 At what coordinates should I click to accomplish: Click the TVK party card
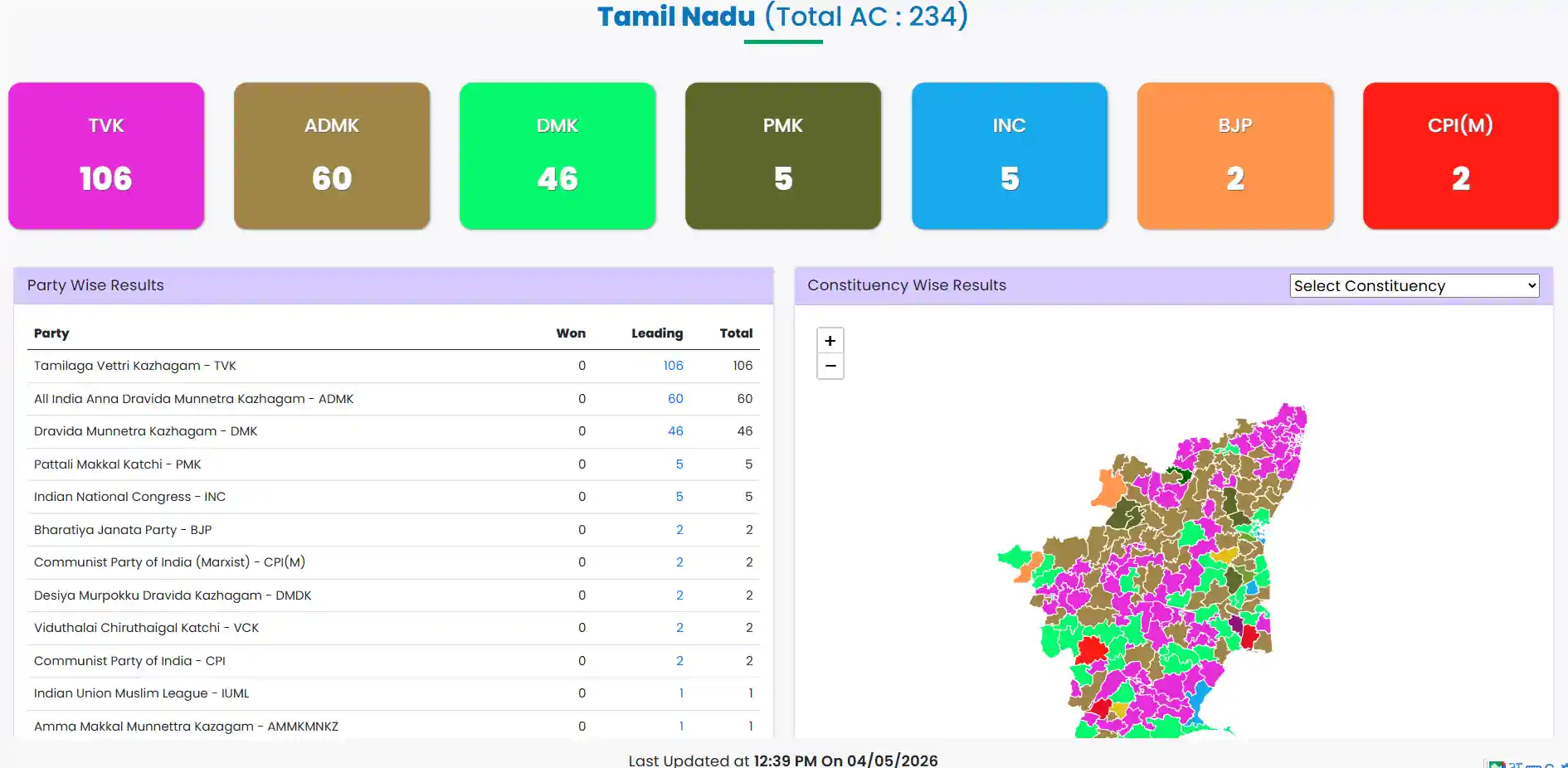coord(106,156)
